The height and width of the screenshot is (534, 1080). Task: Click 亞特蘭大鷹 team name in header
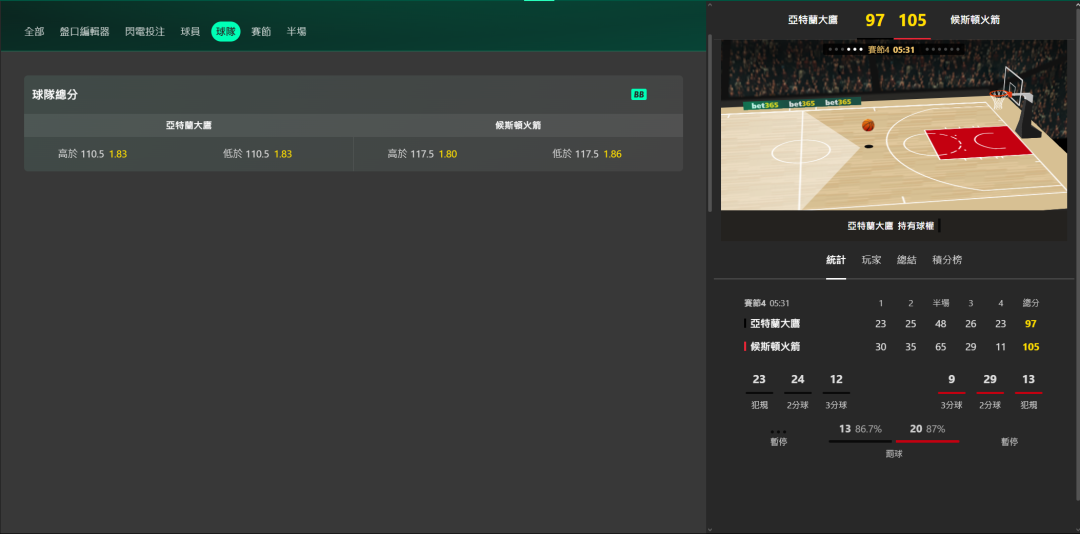point(813,20)
